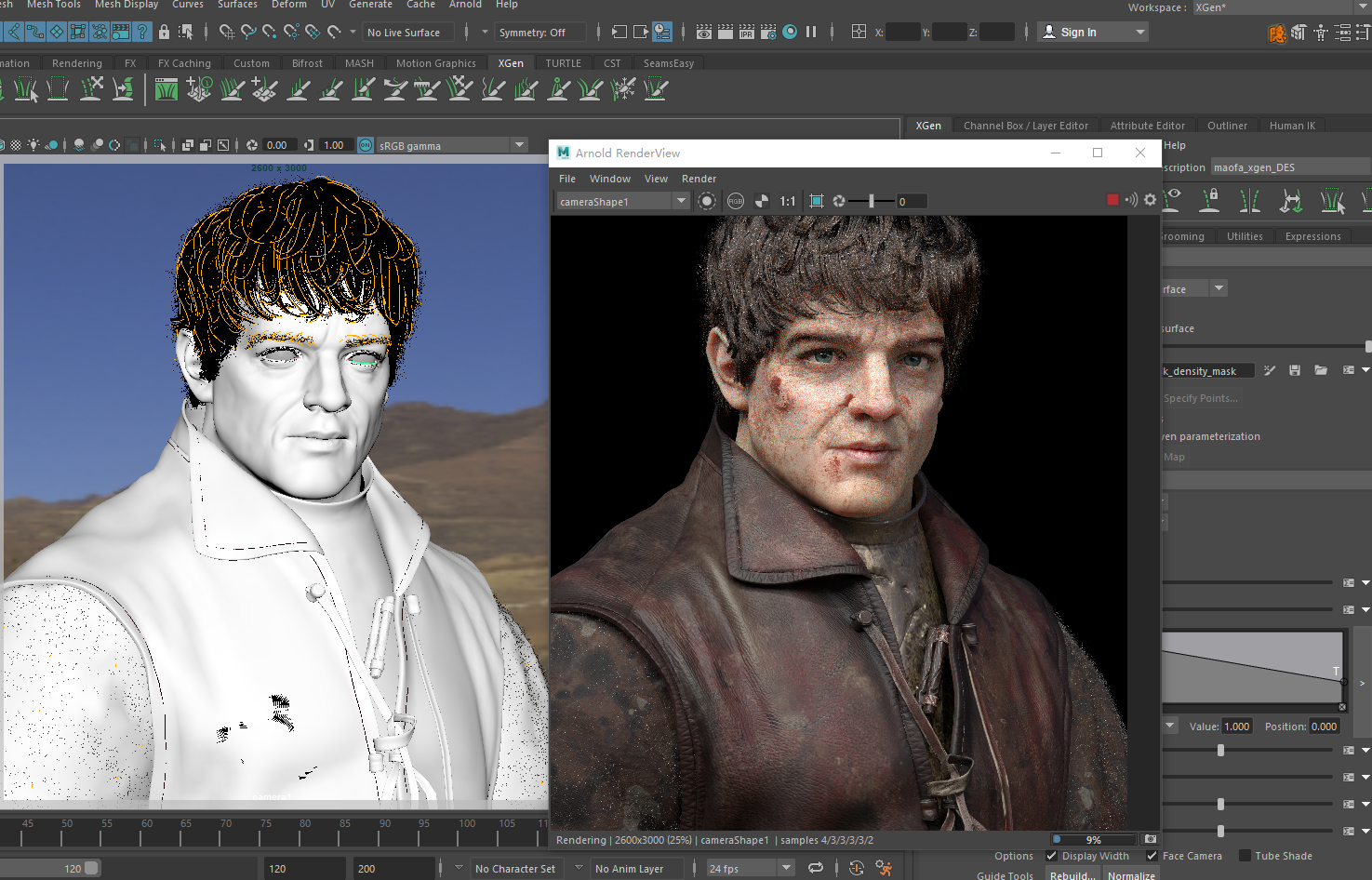The image size is (1372, 880).
Task: Click the viewport gamma icon
Action: pos(309,145)
